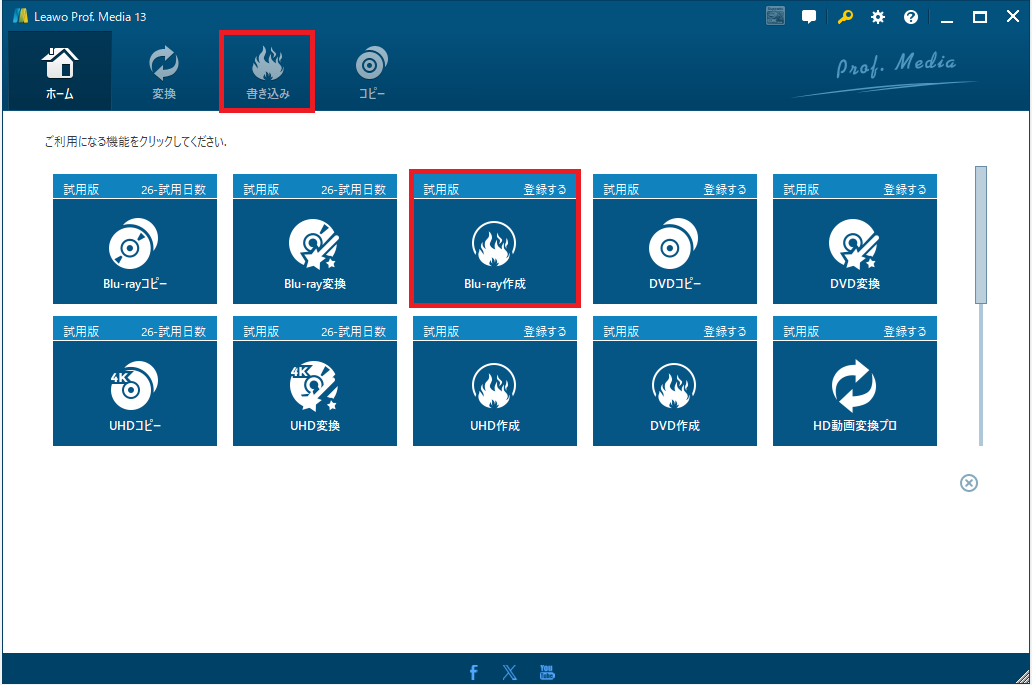
Task: Open the registration key icon
Action: pos(845,17)
